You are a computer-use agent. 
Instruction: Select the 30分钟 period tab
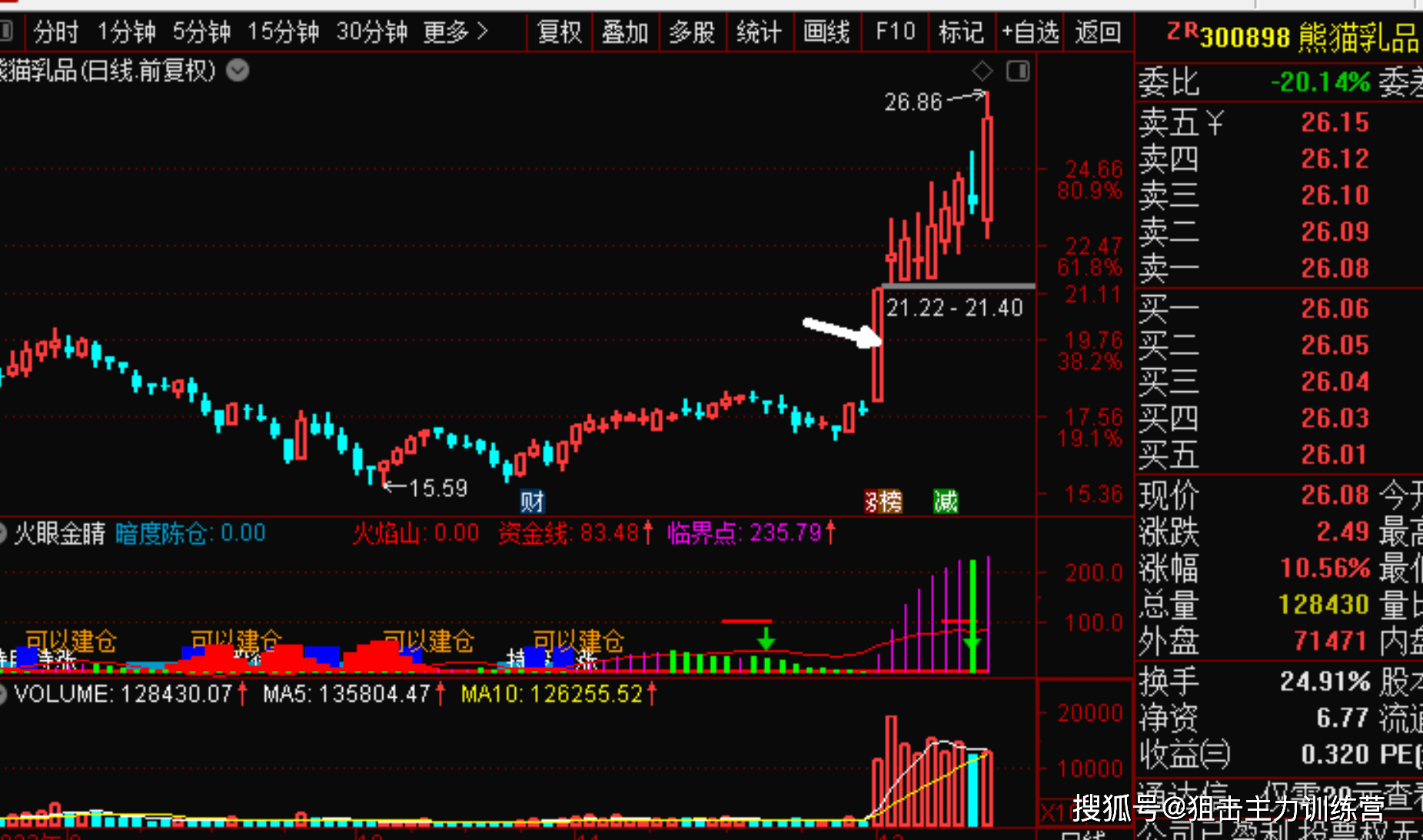(372, 32)
